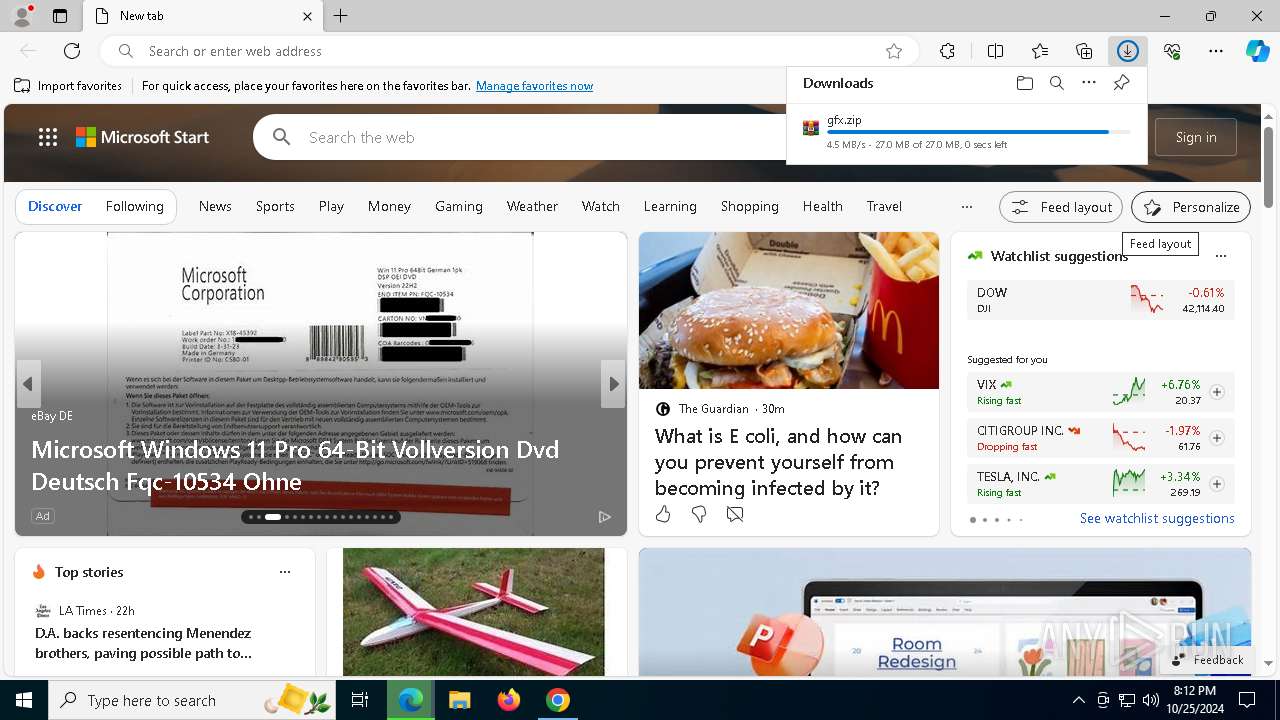This screenshot has width=1280, height=720.
Task: Click the Personalize button
Action: coord(1191,207)
